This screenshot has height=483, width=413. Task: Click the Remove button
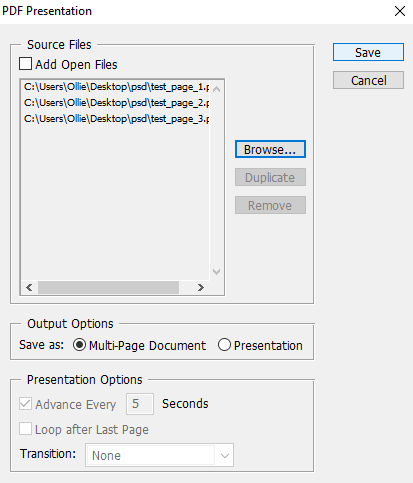click(x=270, y=205)
